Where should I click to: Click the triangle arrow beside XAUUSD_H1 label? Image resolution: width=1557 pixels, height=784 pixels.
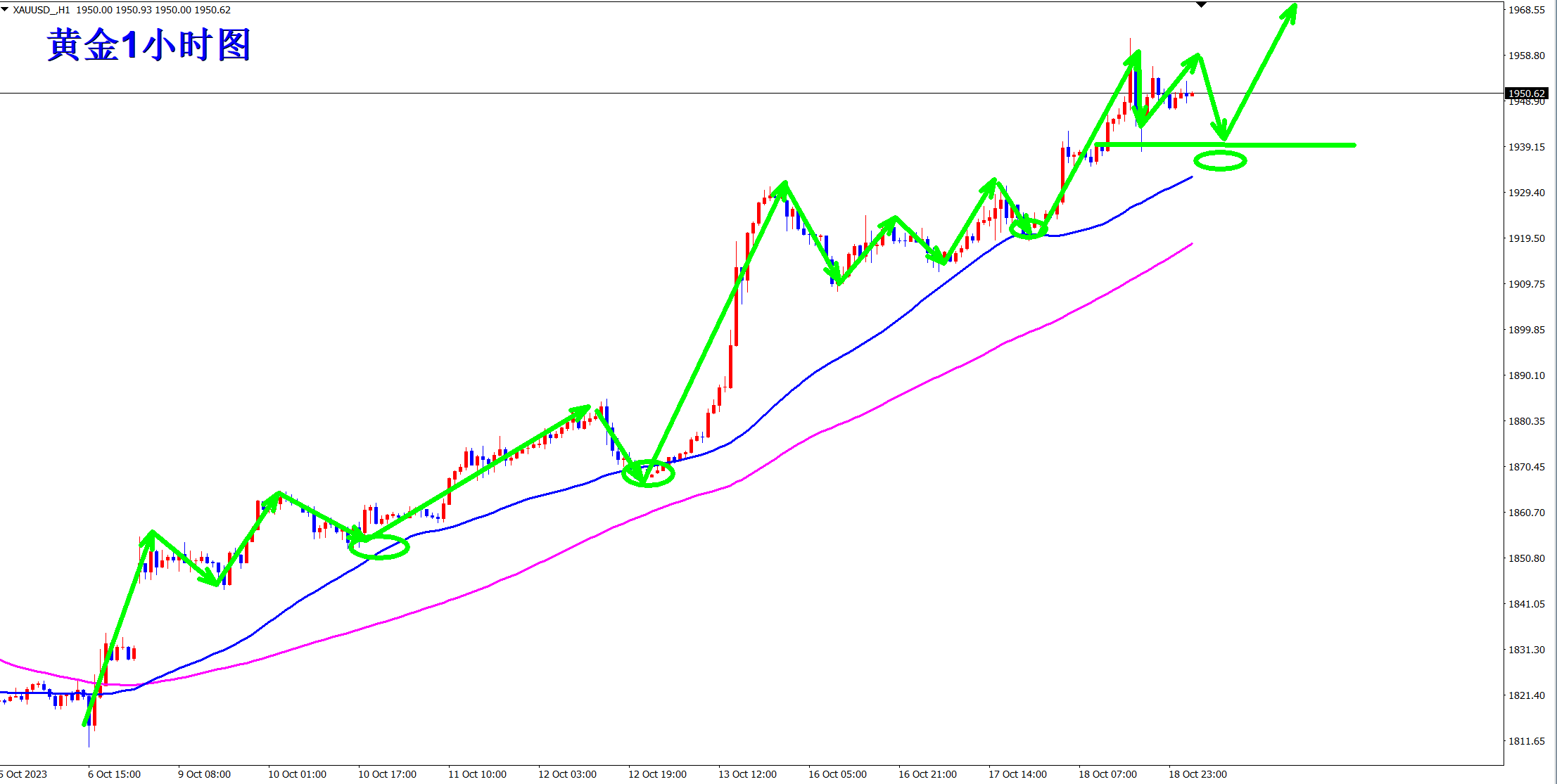pyautogui.click(x=5, y=9)
